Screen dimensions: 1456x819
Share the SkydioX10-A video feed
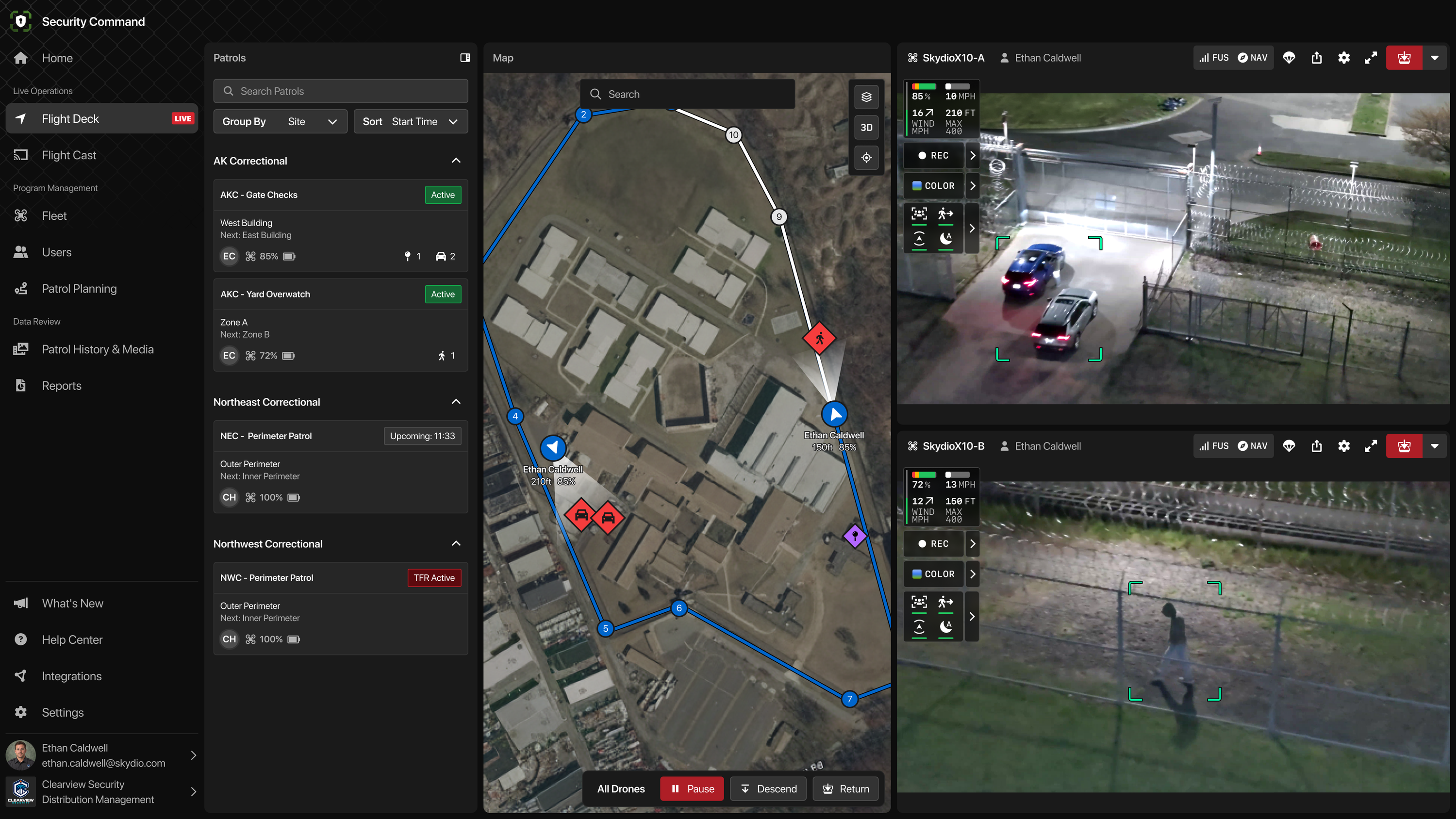1316,58
